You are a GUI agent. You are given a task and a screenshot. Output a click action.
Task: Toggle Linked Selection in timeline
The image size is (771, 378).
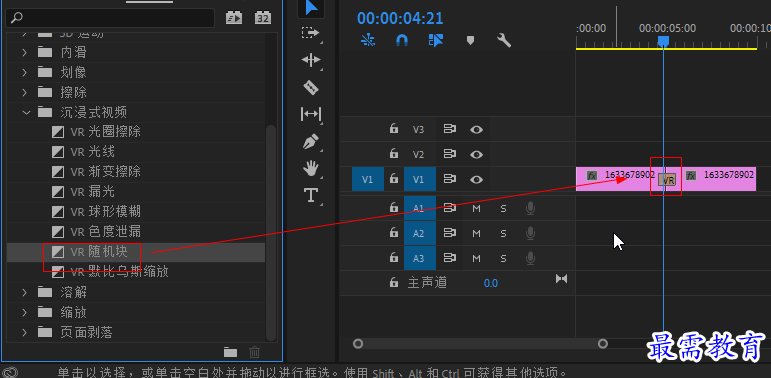[x=436, y=40]
